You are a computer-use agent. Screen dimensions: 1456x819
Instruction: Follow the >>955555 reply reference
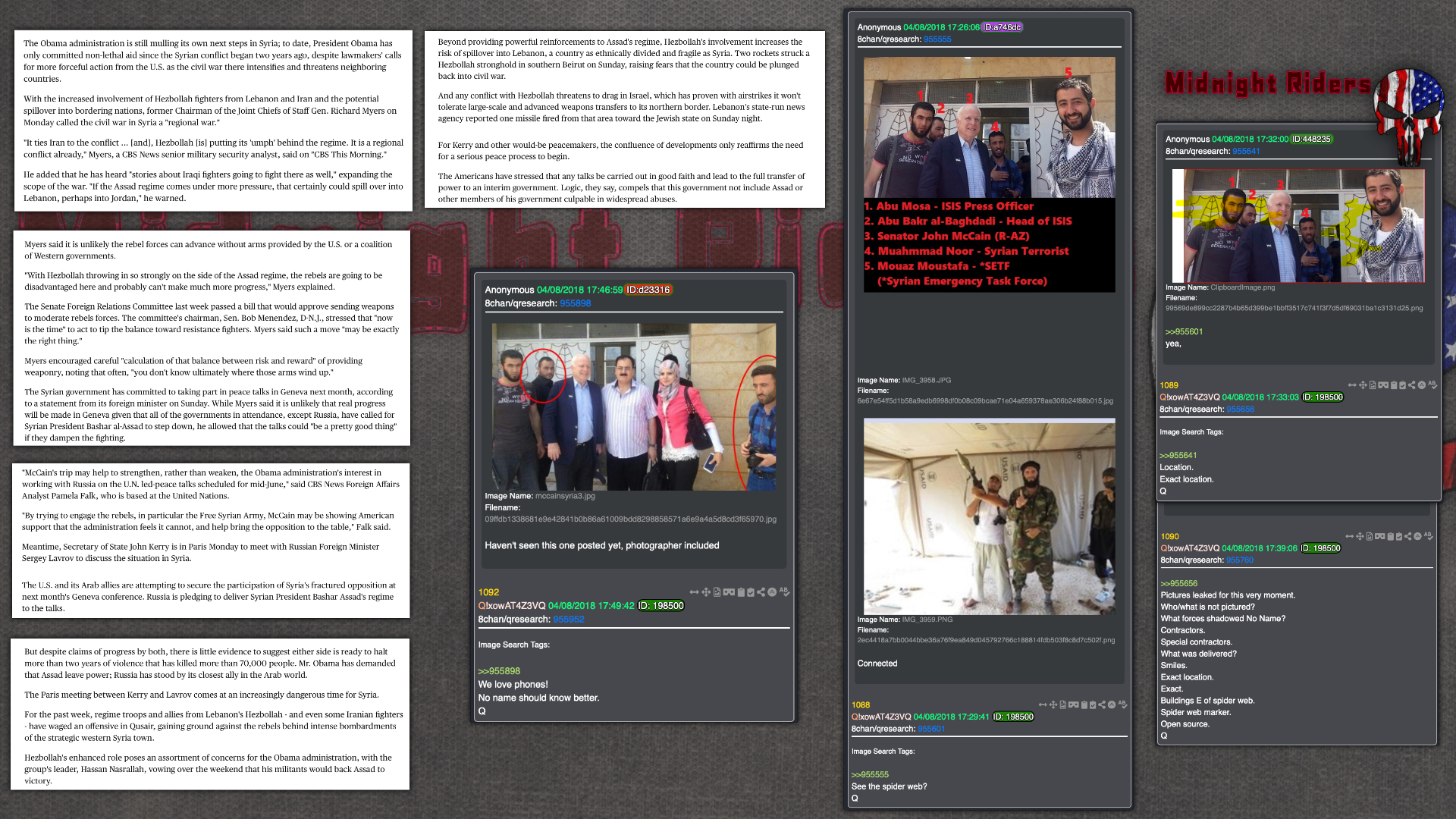[870, 775]
